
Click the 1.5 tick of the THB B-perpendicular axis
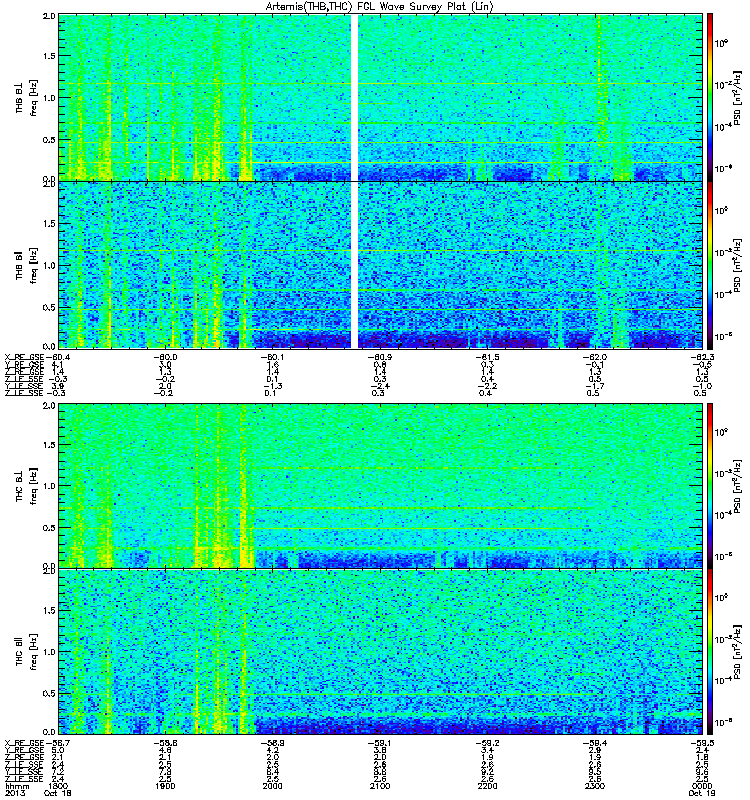pyautogui.click(x=49, y=56)
